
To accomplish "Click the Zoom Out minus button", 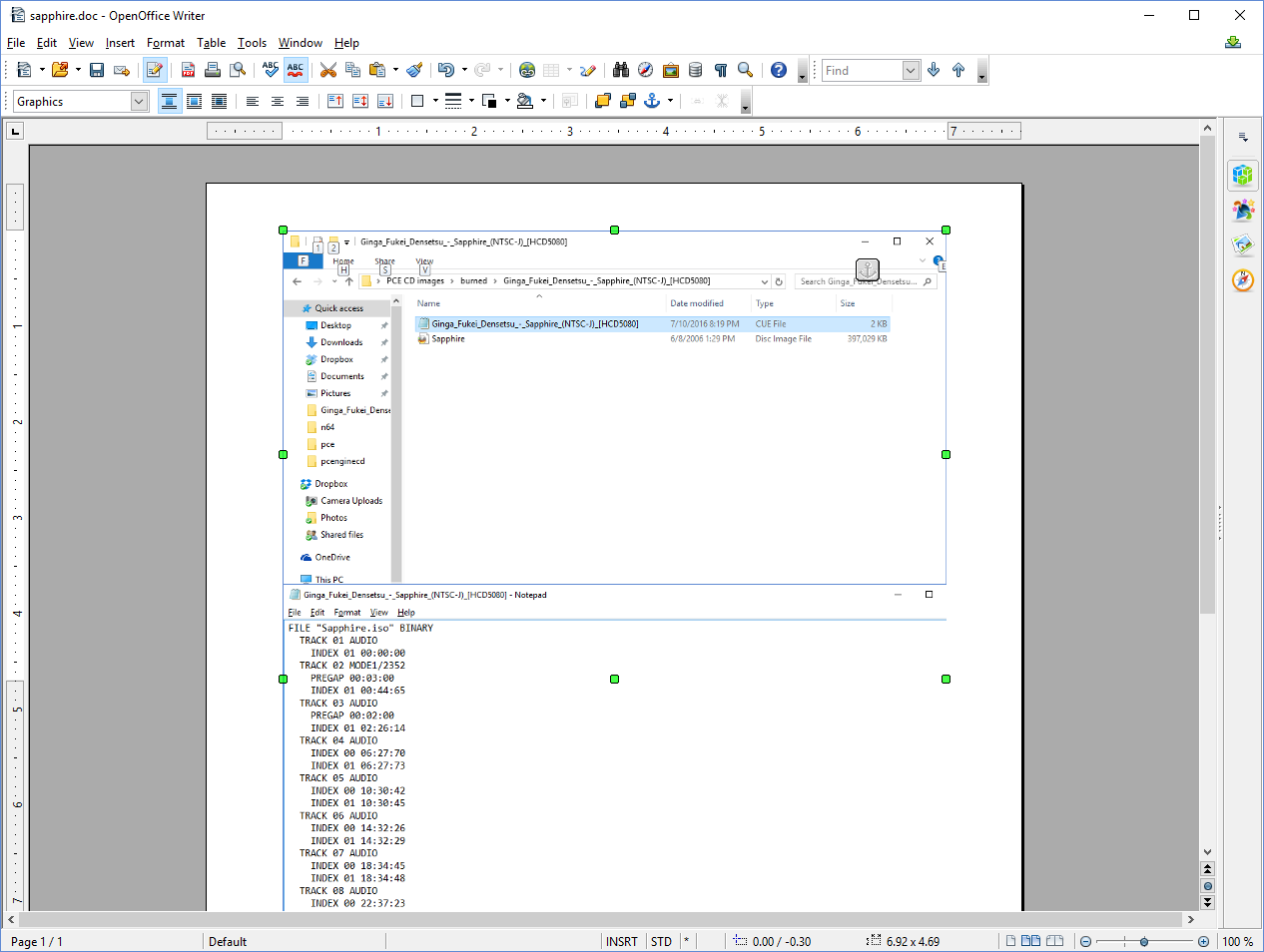I will [x=1085, y=941].
